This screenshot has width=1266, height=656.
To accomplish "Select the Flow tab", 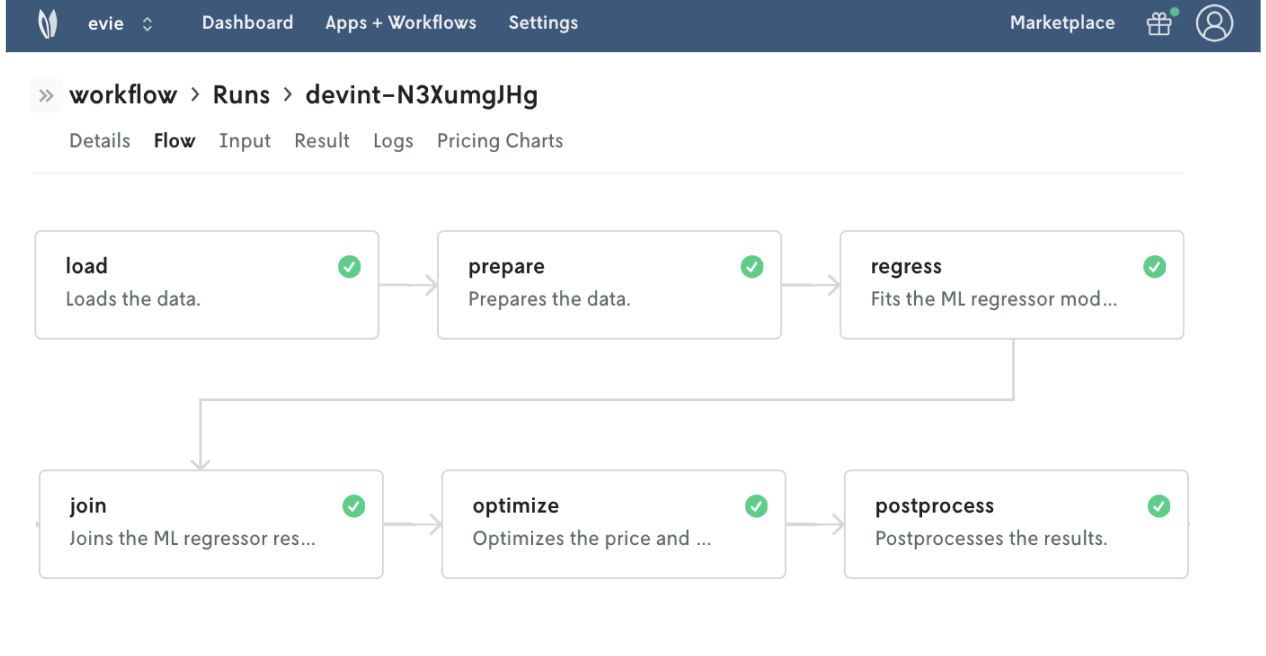I will (x=174, y=141).
